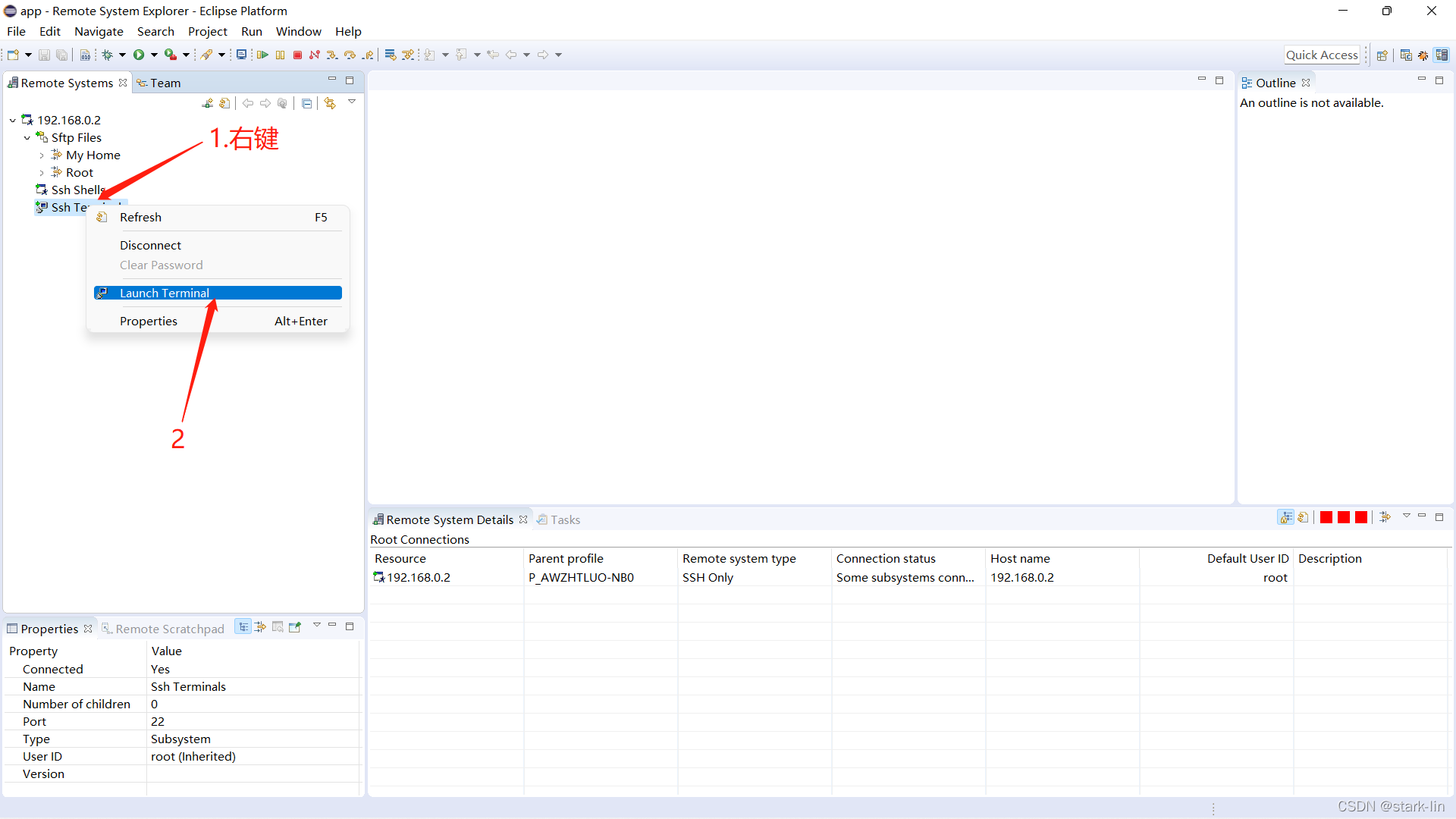Image resolution: width=1456 pixels, height=819 pixels.
Task: Click the Step Return icon
Action: click(x=368, y=55)
